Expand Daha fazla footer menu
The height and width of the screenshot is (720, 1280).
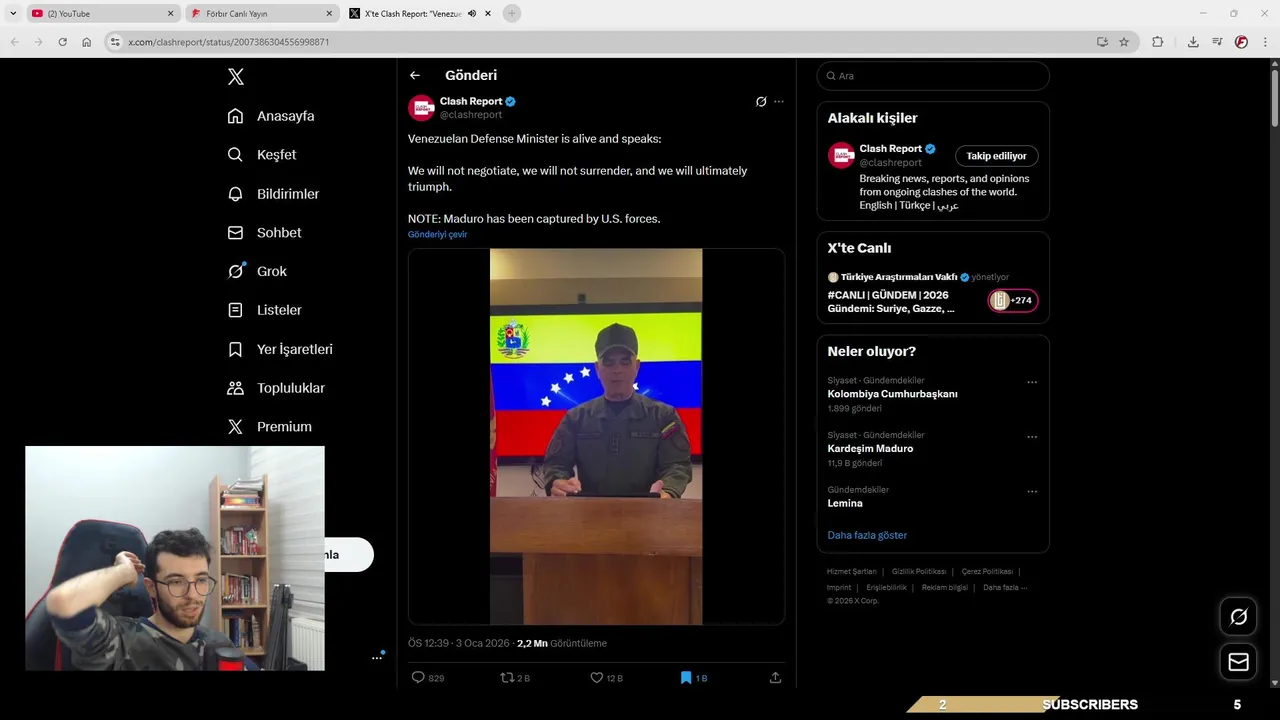pyautogui.click(x=1005, y=588)
